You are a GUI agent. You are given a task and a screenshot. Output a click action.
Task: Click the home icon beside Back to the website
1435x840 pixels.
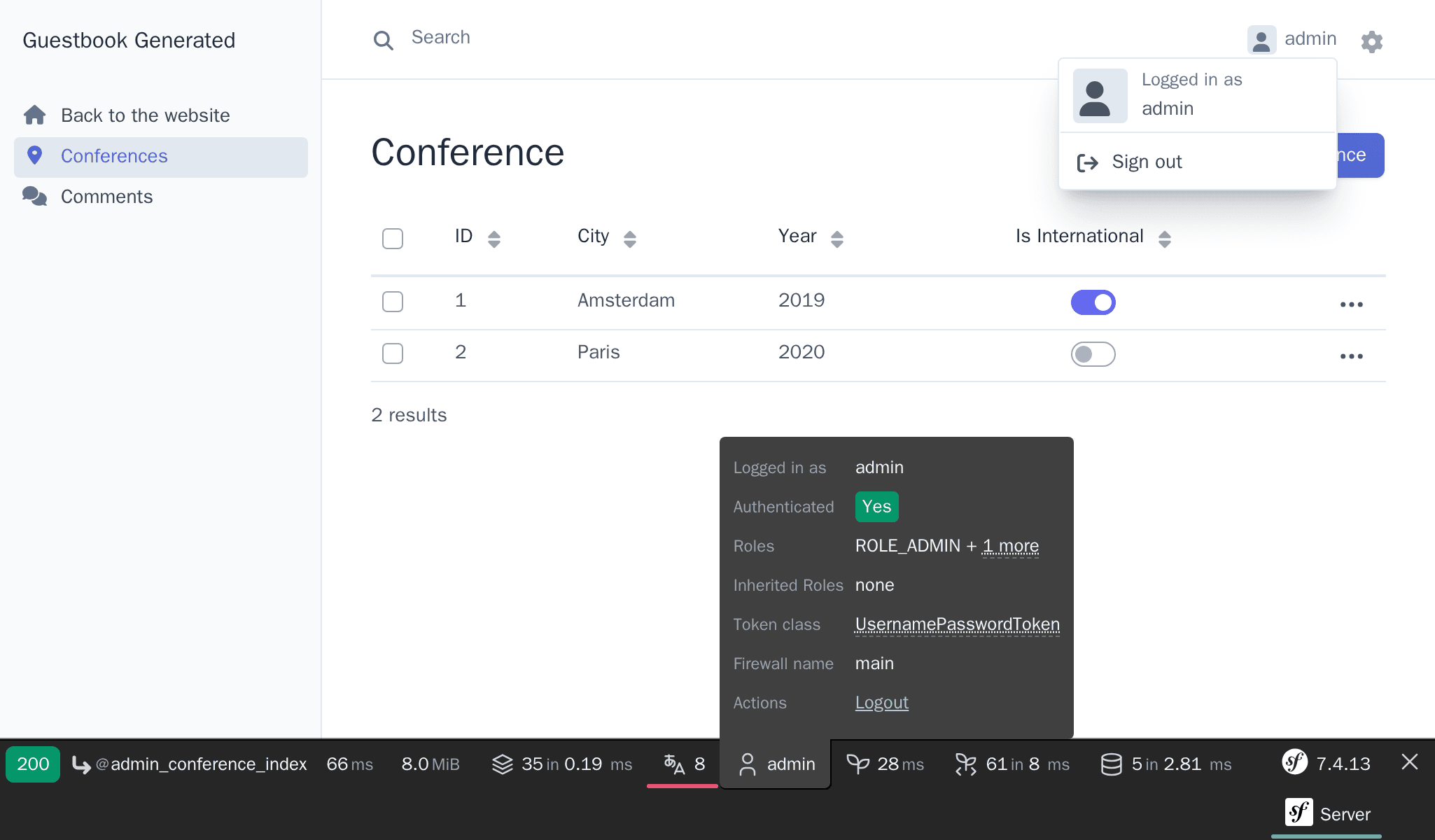(x=34, y=115)
